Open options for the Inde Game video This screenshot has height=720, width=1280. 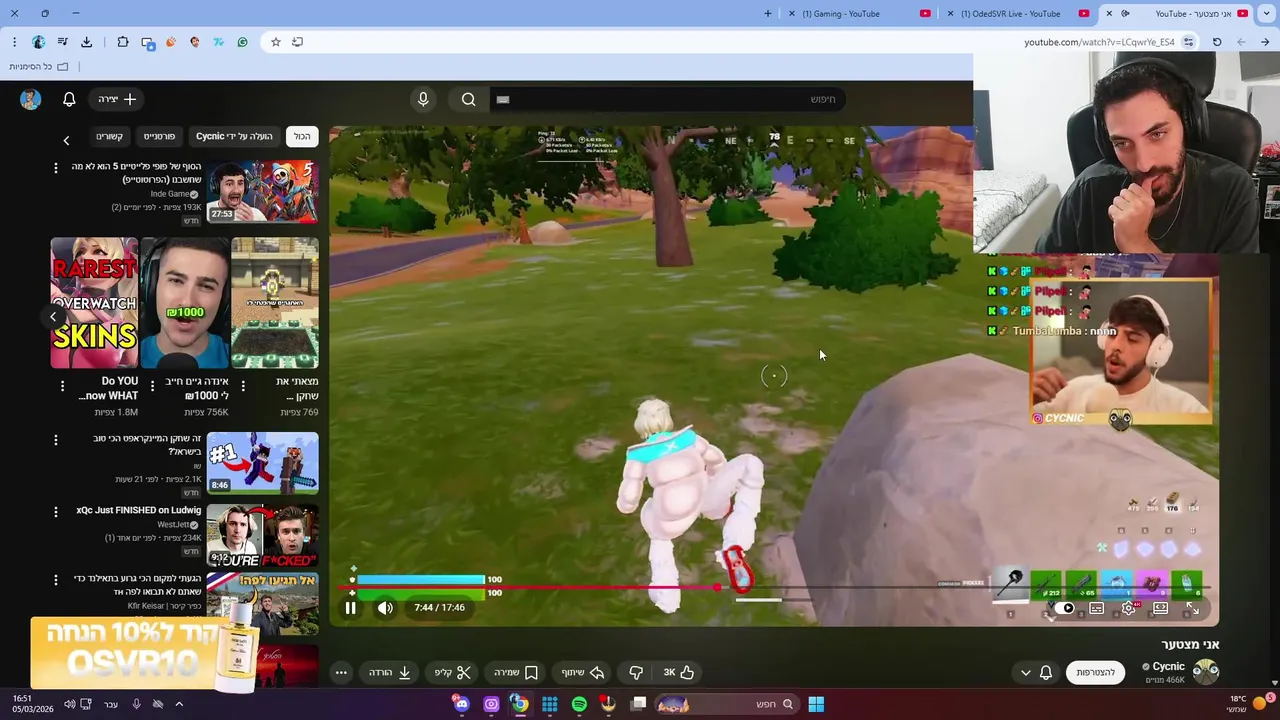[x=56, y=168]
